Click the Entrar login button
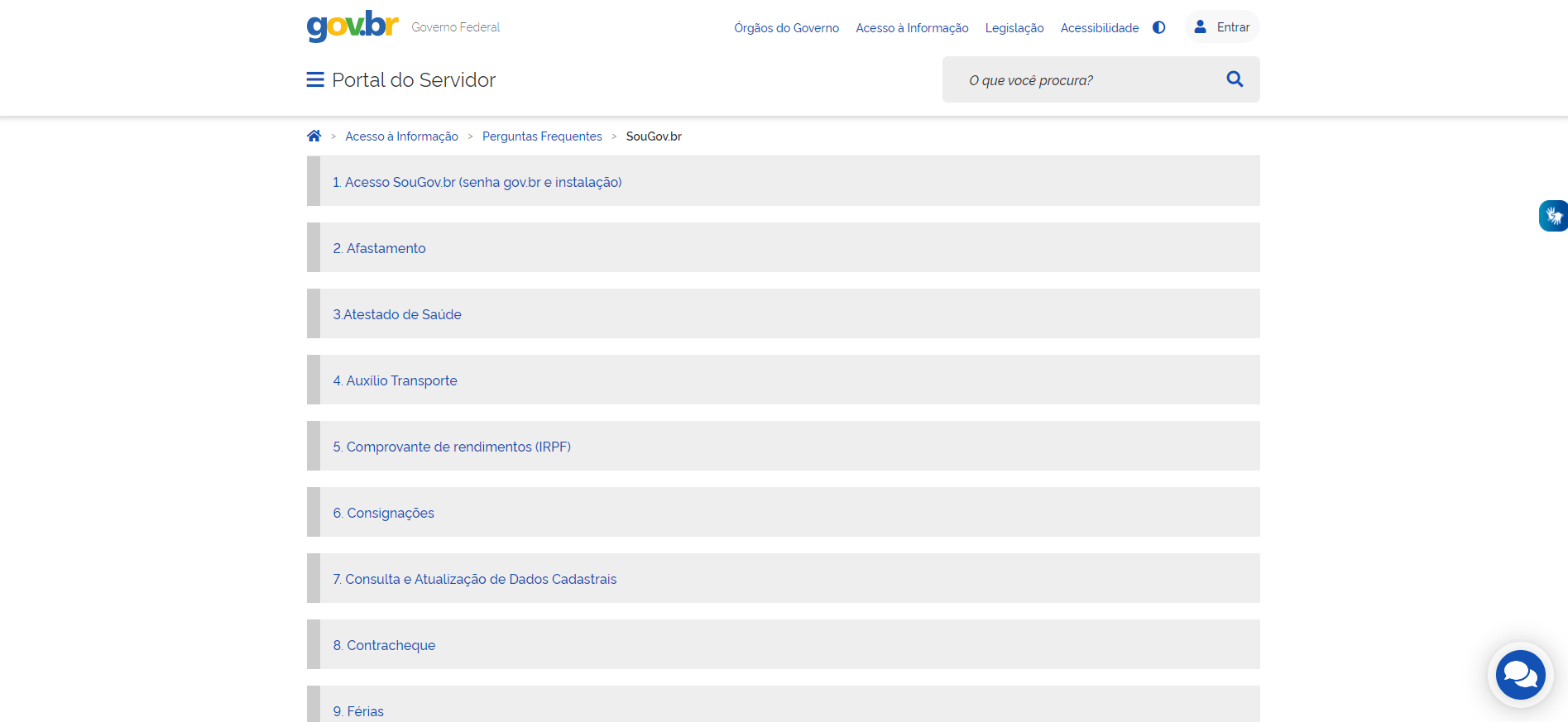1568x722 pixels. click(x=1222, y=27)
